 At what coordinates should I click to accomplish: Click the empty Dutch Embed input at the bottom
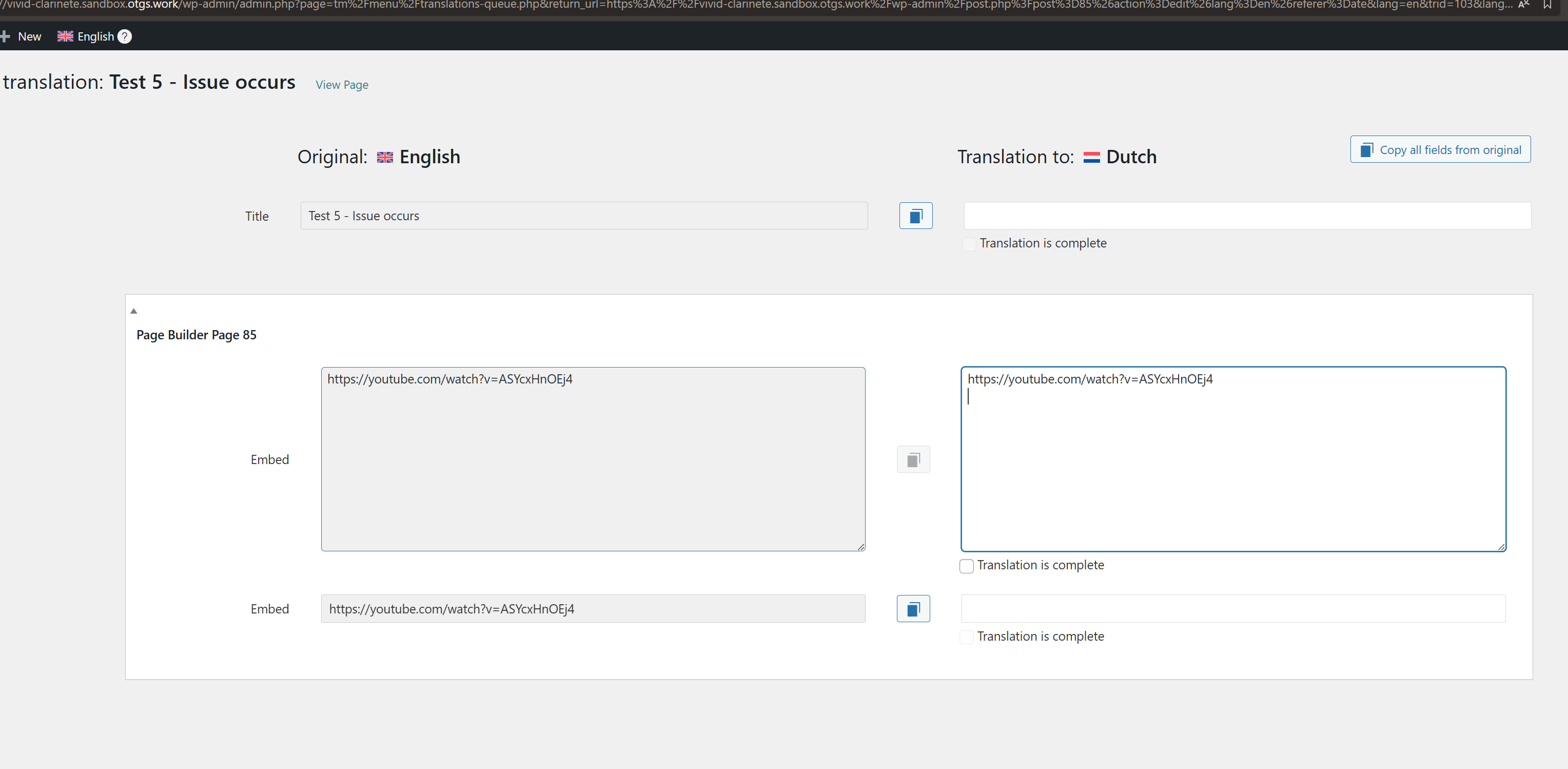[1232, 609]
